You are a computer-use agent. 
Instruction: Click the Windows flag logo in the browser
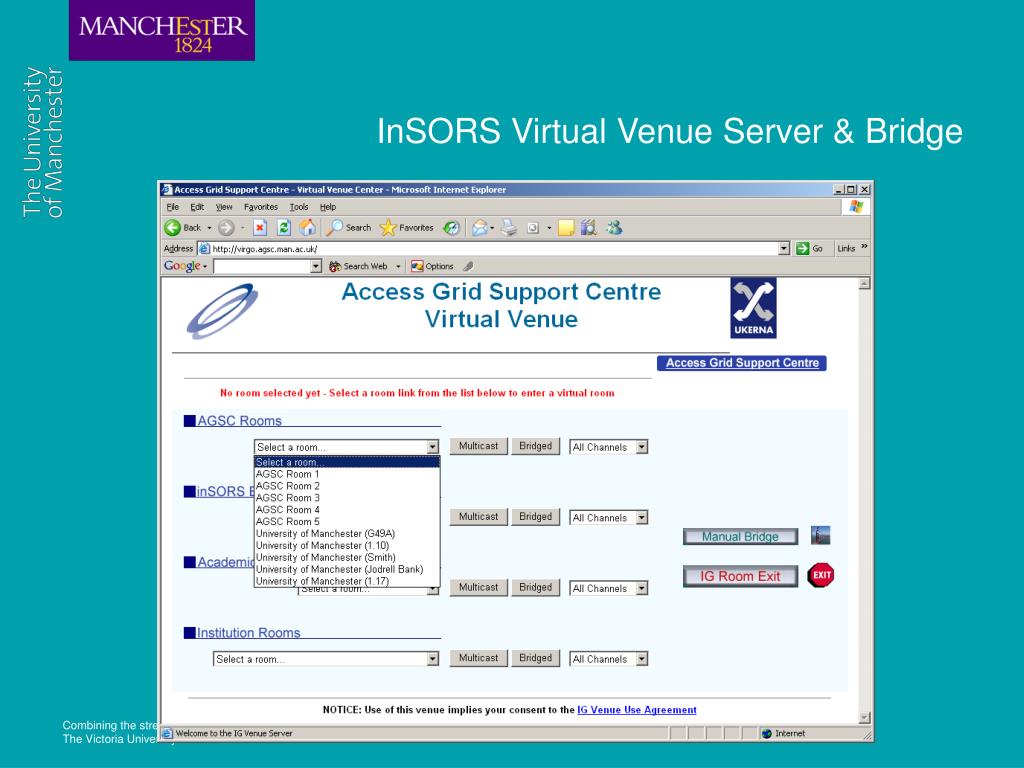pyautogui.click(x=856, y=207)
